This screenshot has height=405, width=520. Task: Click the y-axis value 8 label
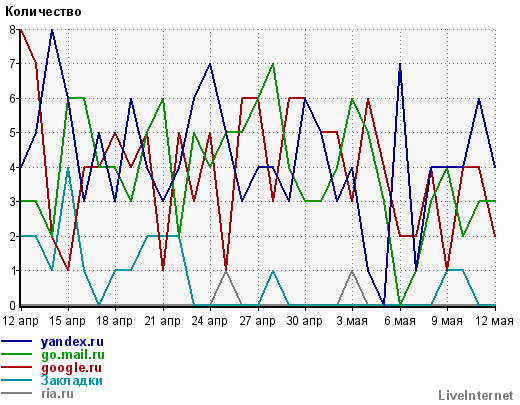coord(13,29)
